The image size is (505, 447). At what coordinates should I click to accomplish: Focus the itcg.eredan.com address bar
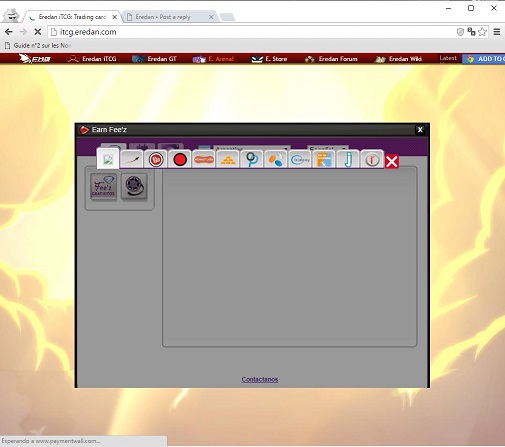253,32
